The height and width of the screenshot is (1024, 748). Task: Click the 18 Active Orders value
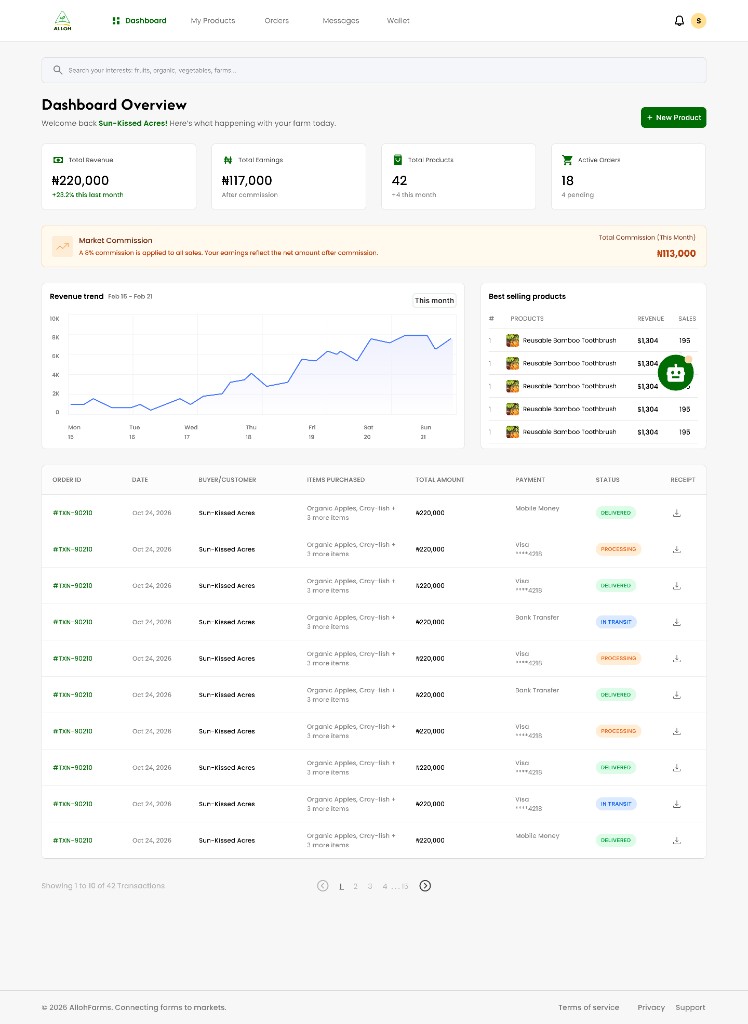[x=567, y=180]
